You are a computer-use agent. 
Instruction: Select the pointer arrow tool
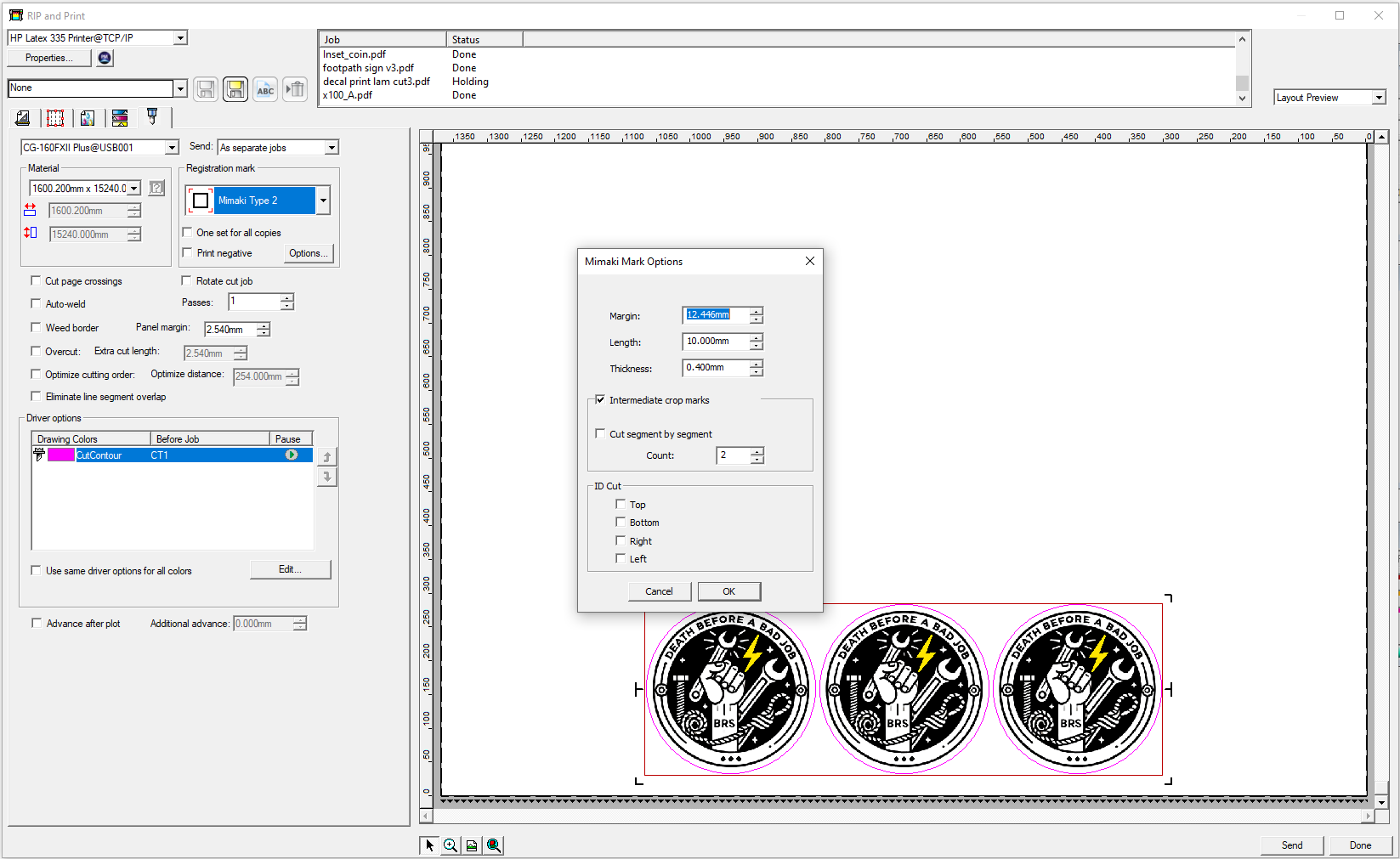point(429,845)
